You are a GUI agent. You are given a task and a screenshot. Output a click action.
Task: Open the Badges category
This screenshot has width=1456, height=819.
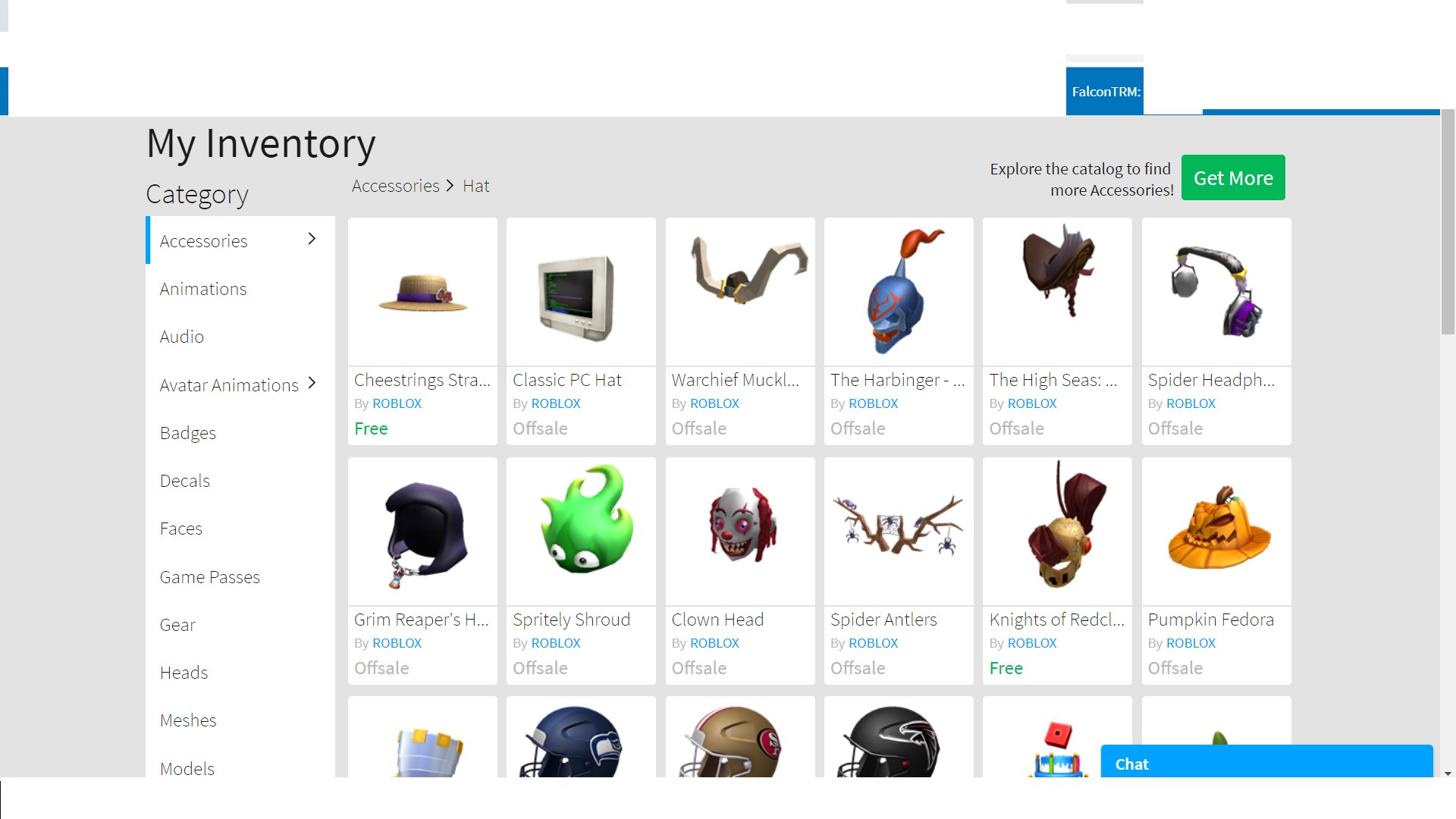tap(188, 433)
